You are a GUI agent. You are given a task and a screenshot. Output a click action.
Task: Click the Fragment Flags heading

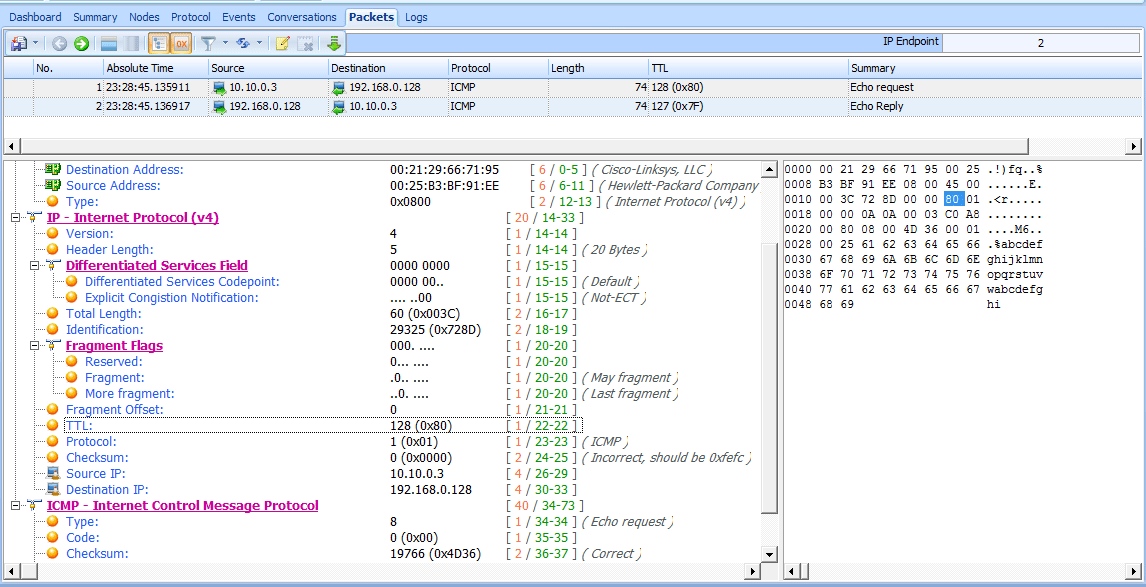[114, 346]
